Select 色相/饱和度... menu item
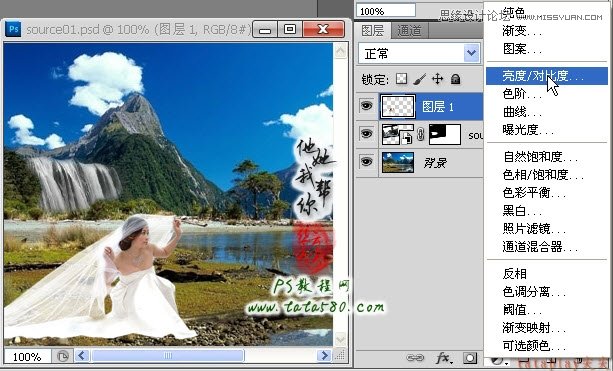 coord(546,175)
